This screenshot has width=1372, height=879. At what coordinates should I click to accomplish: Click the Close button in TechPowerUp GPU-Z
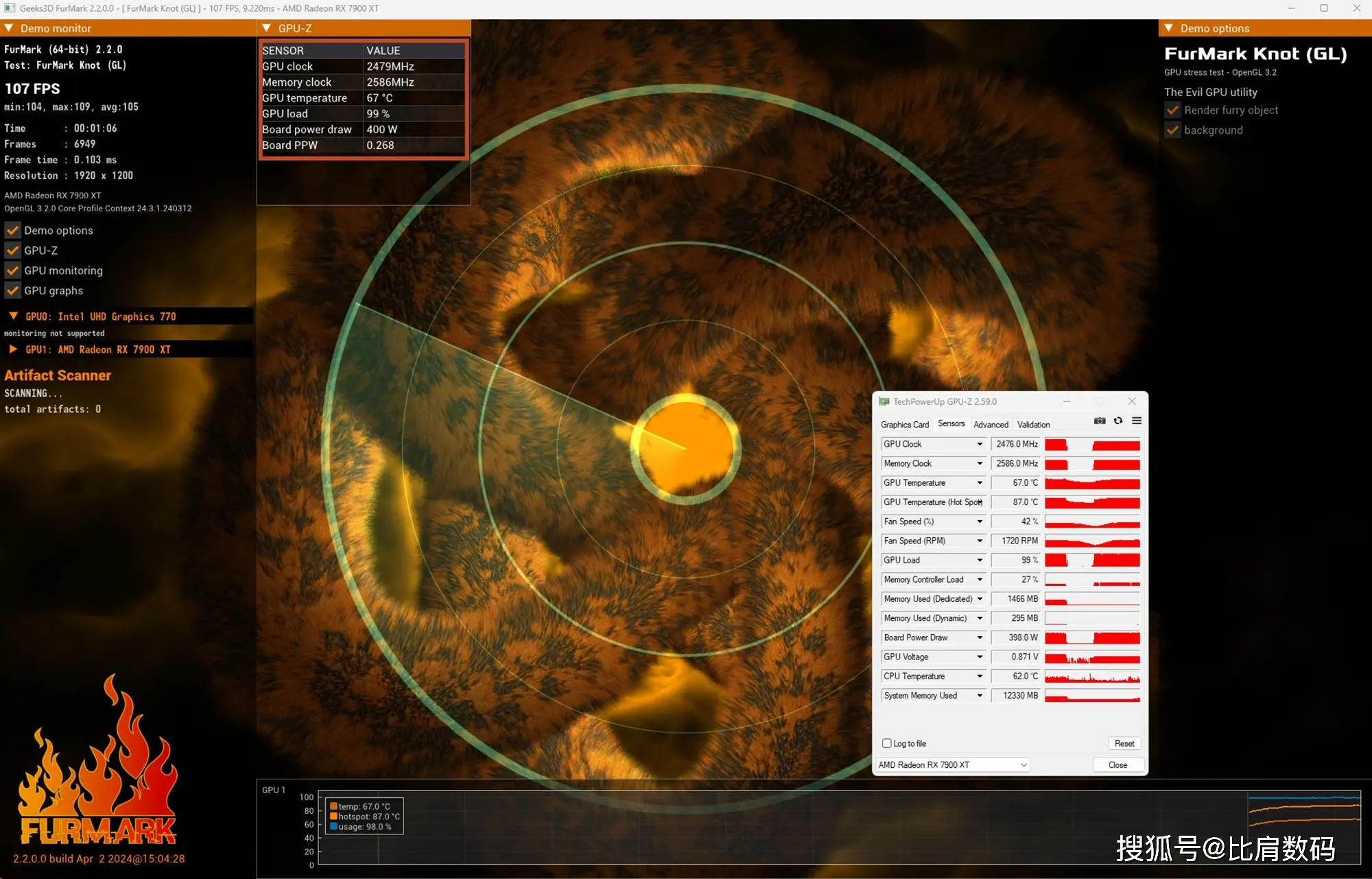1118,764
